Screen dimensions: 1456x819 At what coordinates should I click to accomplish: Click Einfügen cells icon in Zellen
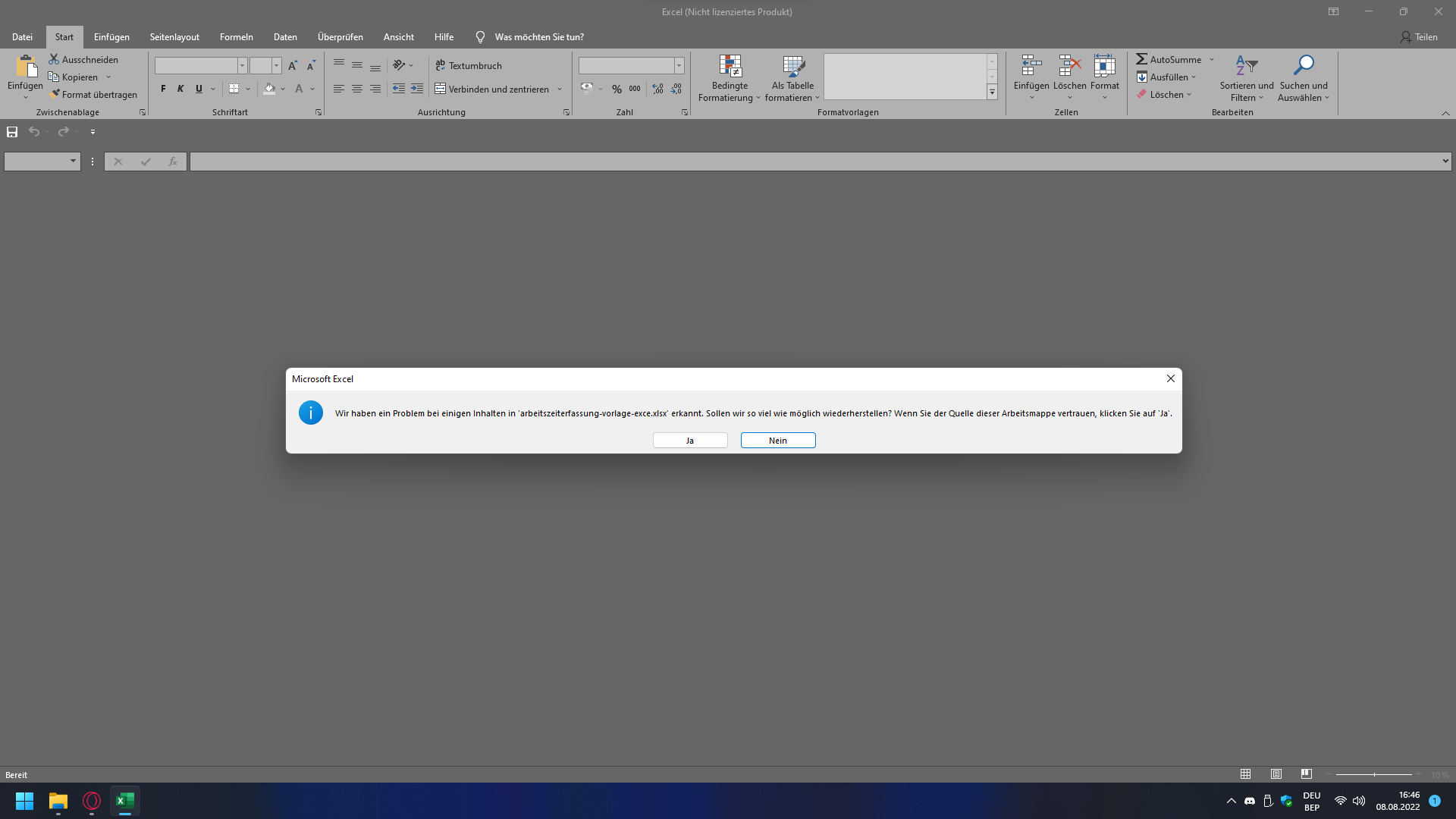point(1031,67)
